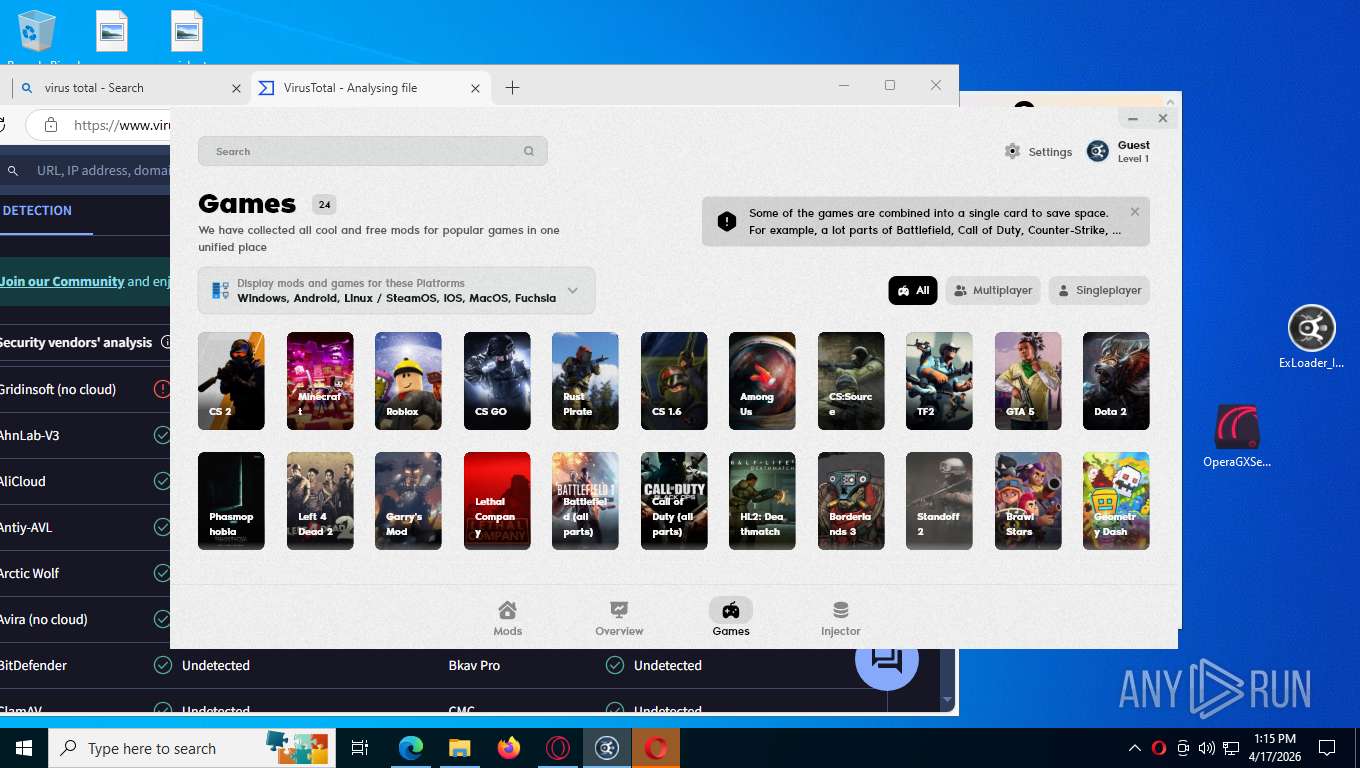
Task: Open the HL2: Deathmatch card
Action: tap(762, 501)
